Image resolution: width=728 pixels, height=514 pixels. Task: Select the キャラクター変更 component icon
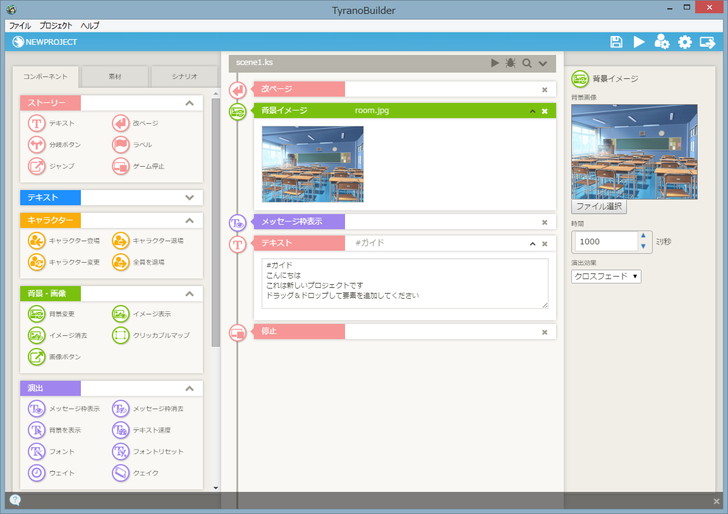click(36, 262)
